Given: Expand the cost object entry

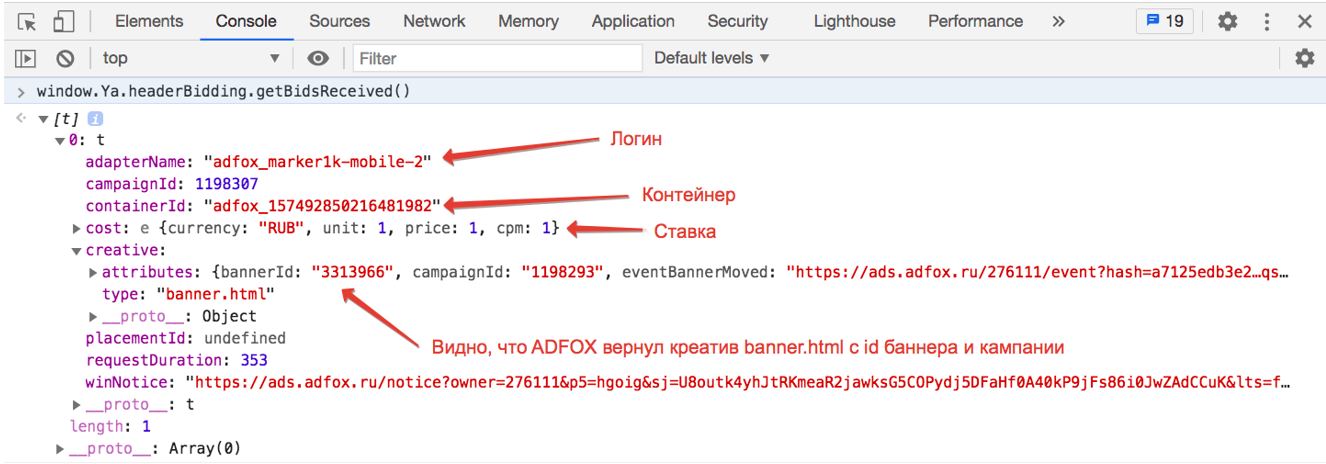Looking at the screenshot, I should coord(77,229).
